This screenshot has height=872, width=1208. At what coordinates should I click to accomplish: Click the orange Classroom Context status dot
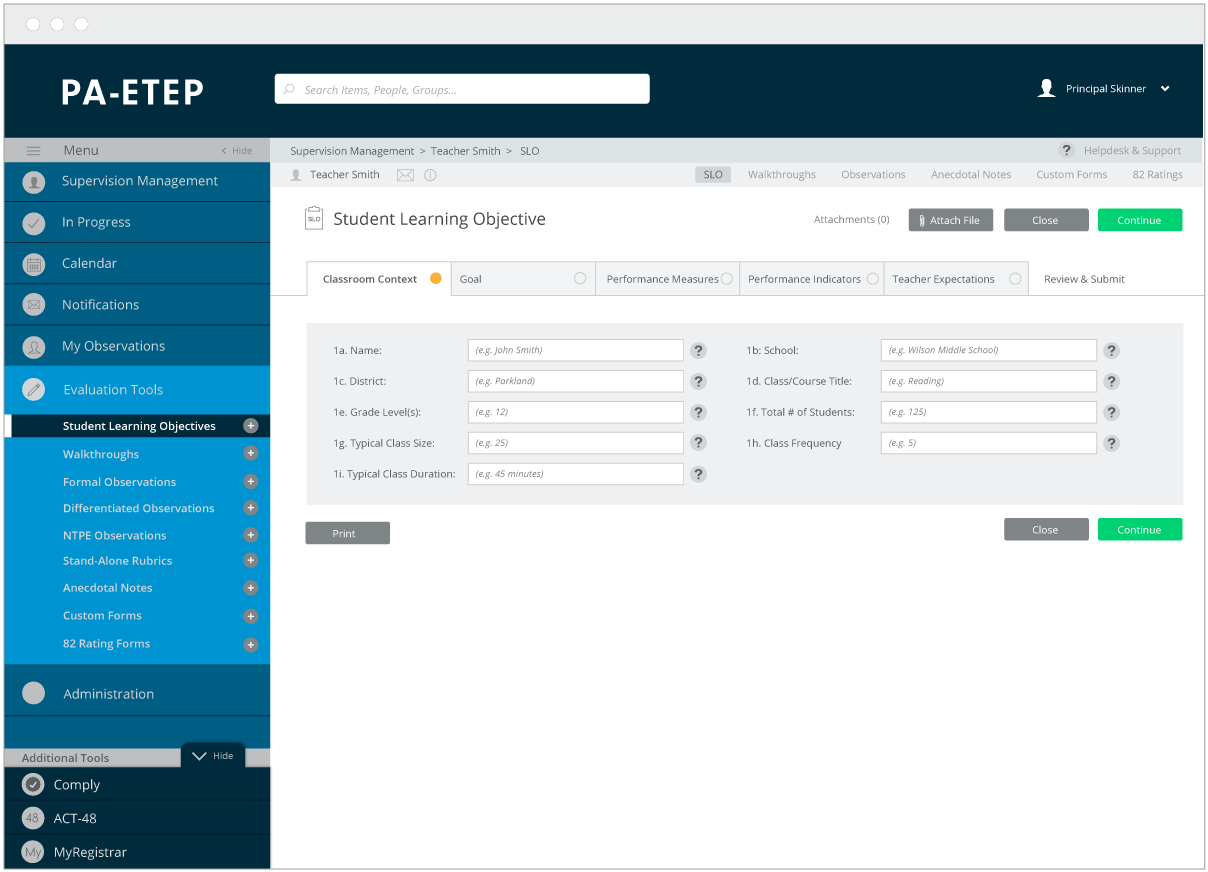(436, 279)
